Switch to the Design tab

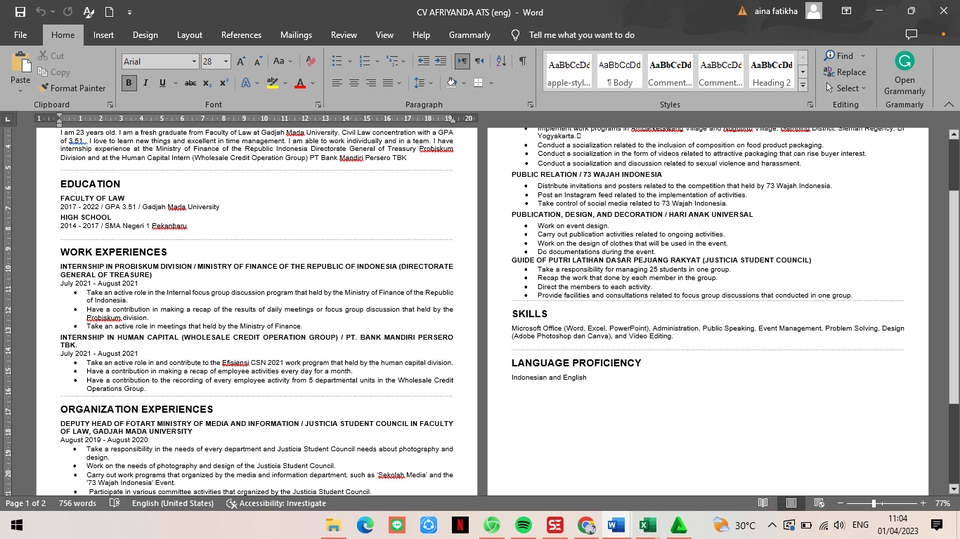(x=145, y=35)
